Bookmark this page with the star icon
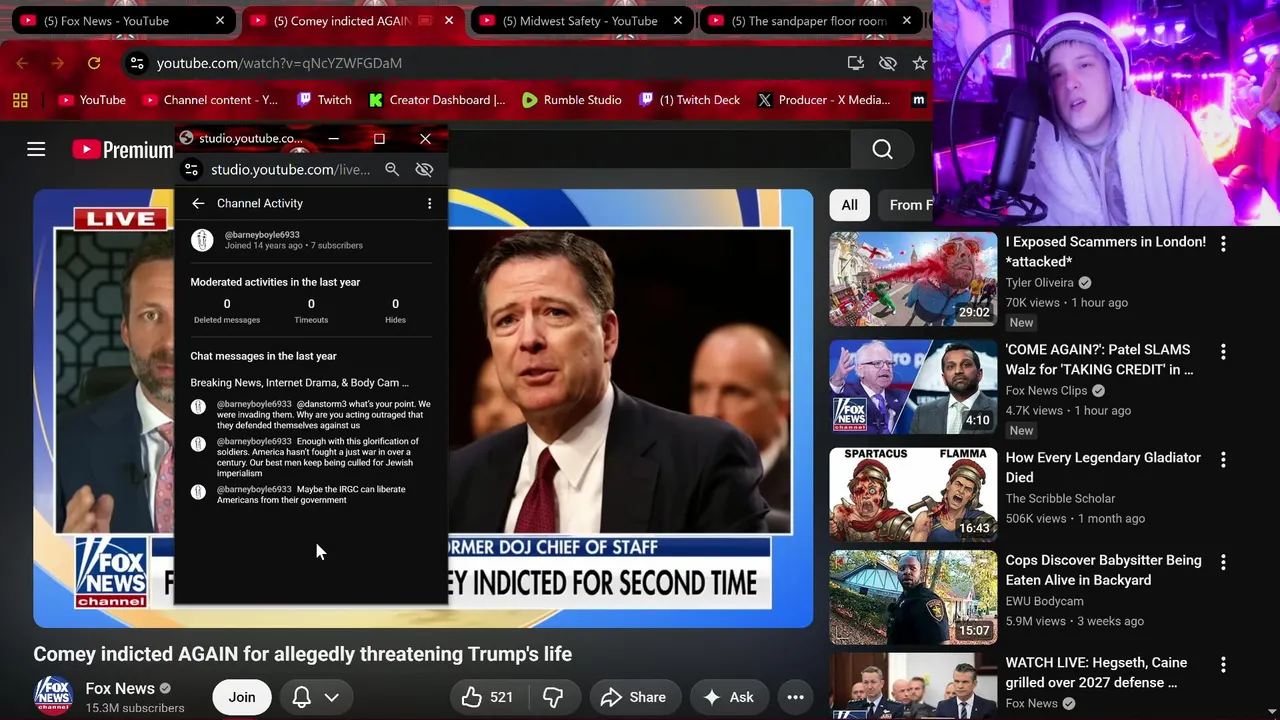 click(919, 63)
